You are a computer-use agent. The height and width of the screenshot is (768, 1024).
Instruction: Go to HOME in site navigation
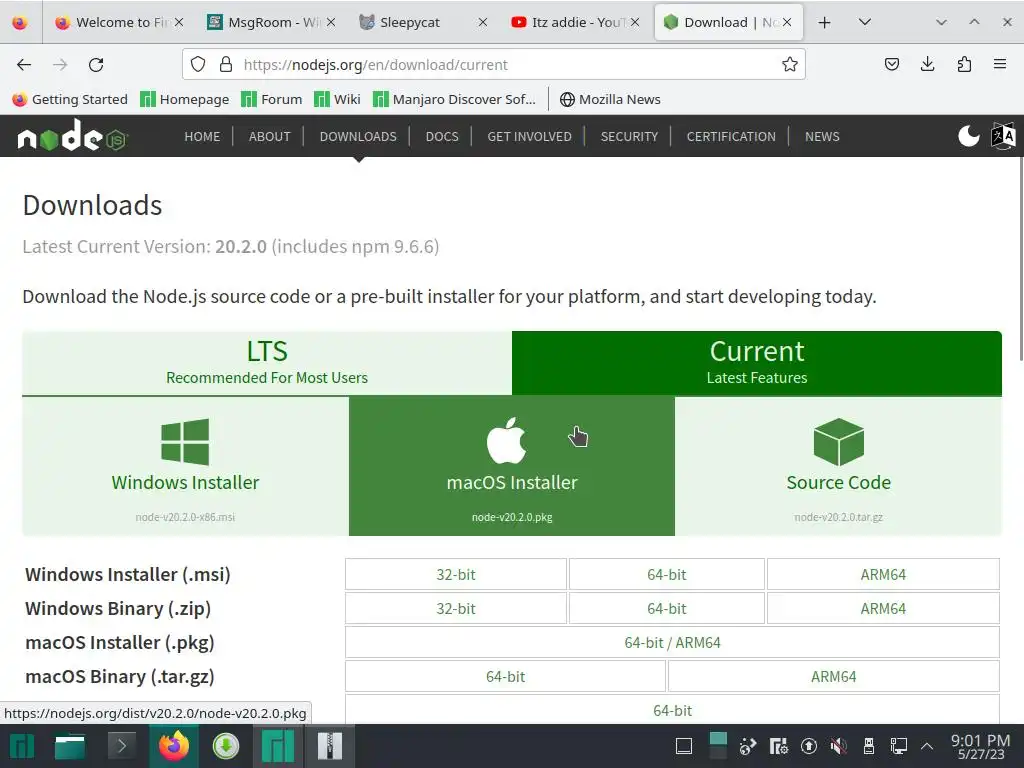click(x=202, y=136)
